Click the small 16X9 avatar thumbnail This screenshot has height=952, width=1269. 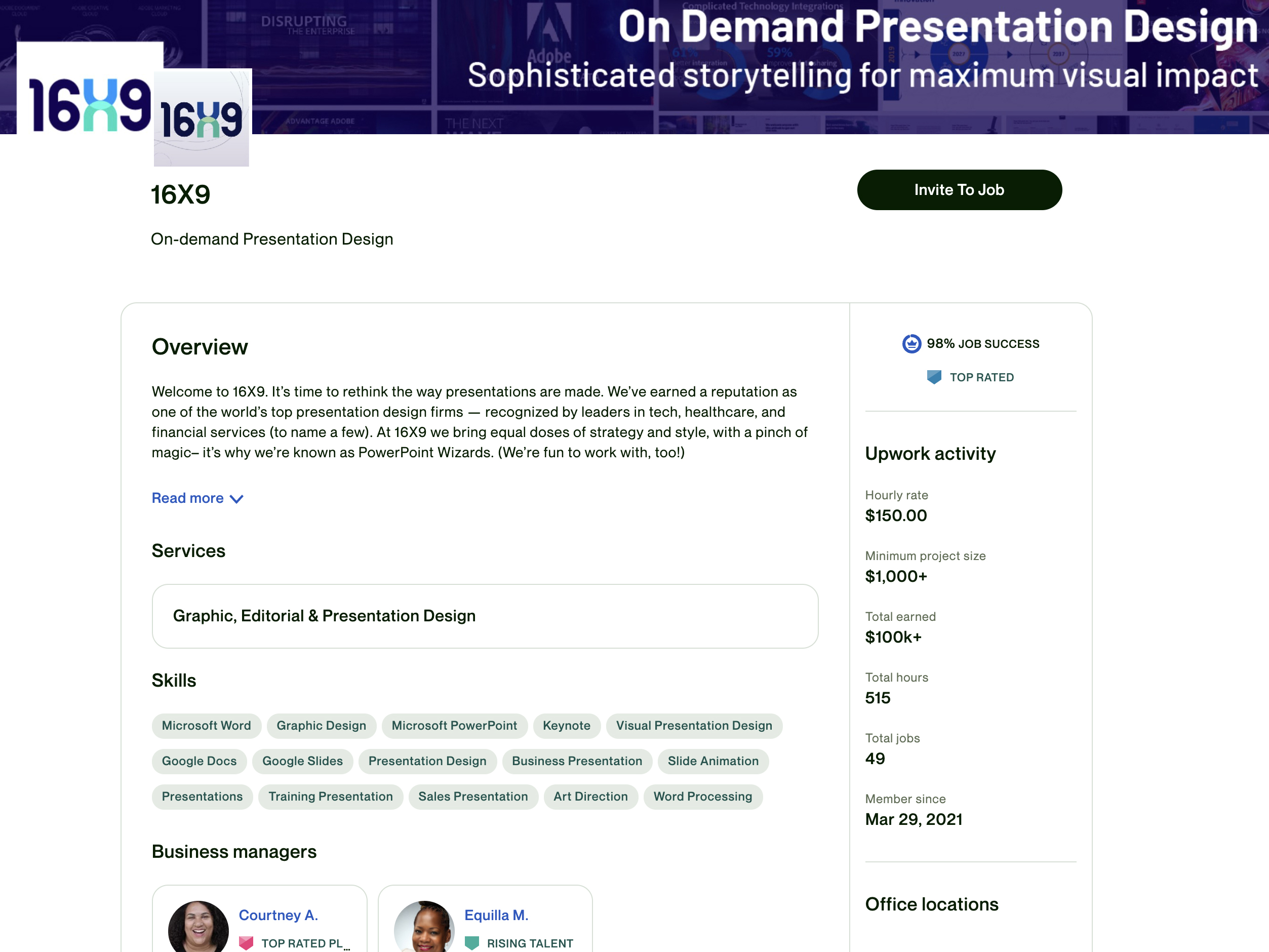tap(202, 118)
